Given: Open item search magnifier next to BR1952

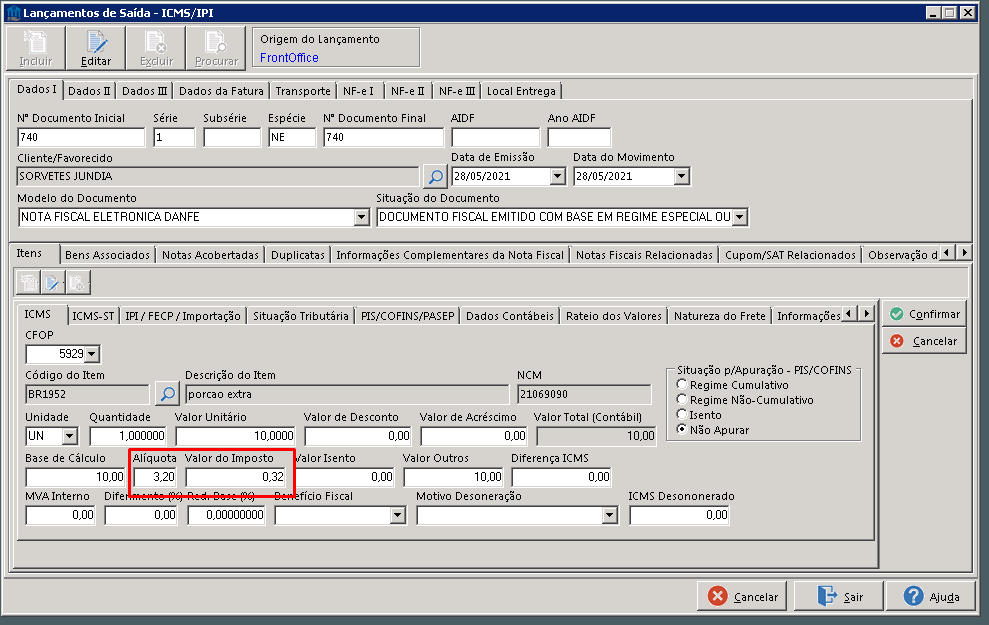Looking at the screenshot, I should point(167,394).
